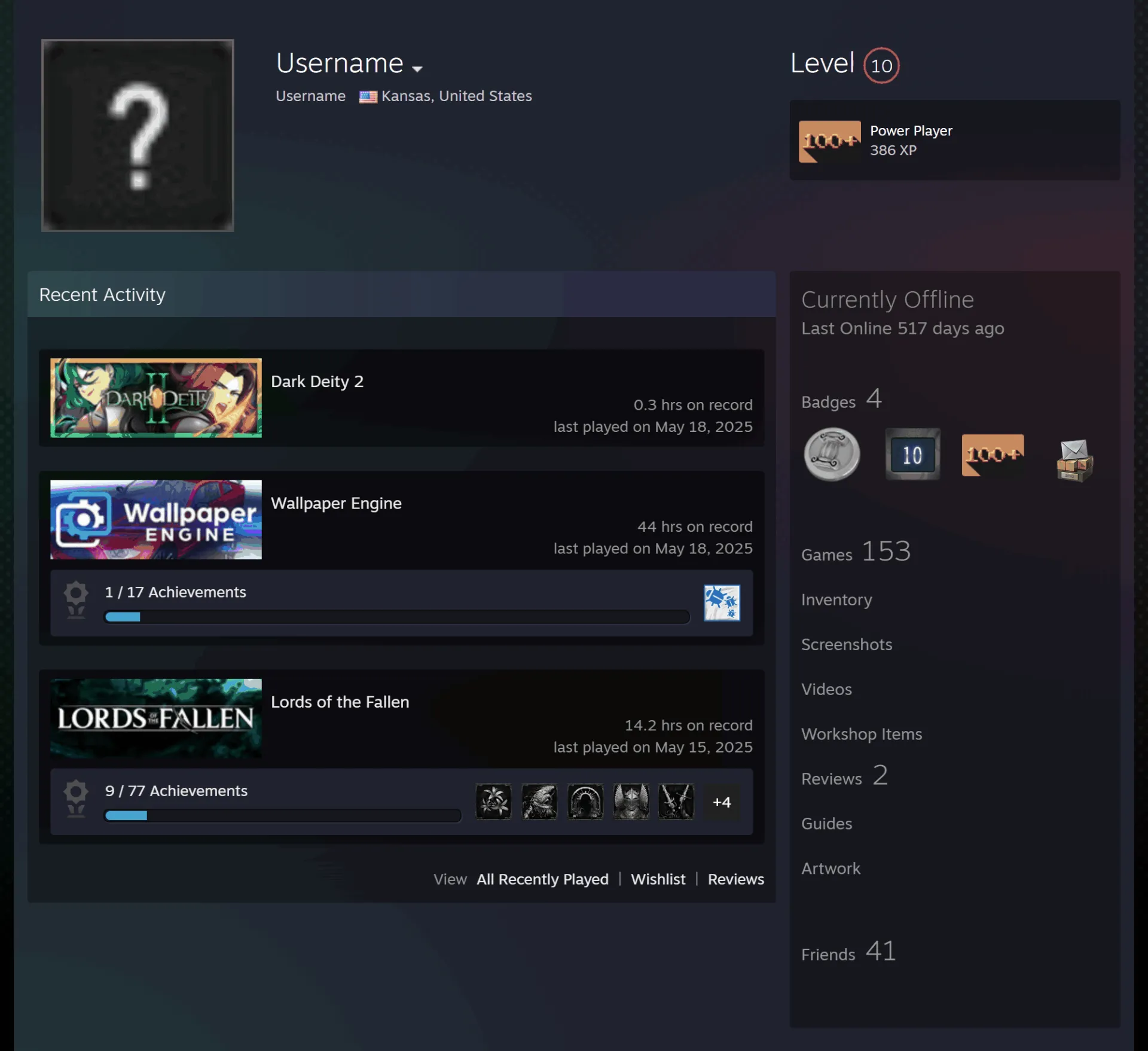Open the Inventory page
The image size is (1148, 1051).
pyautogui.click(x=836, y=600)
